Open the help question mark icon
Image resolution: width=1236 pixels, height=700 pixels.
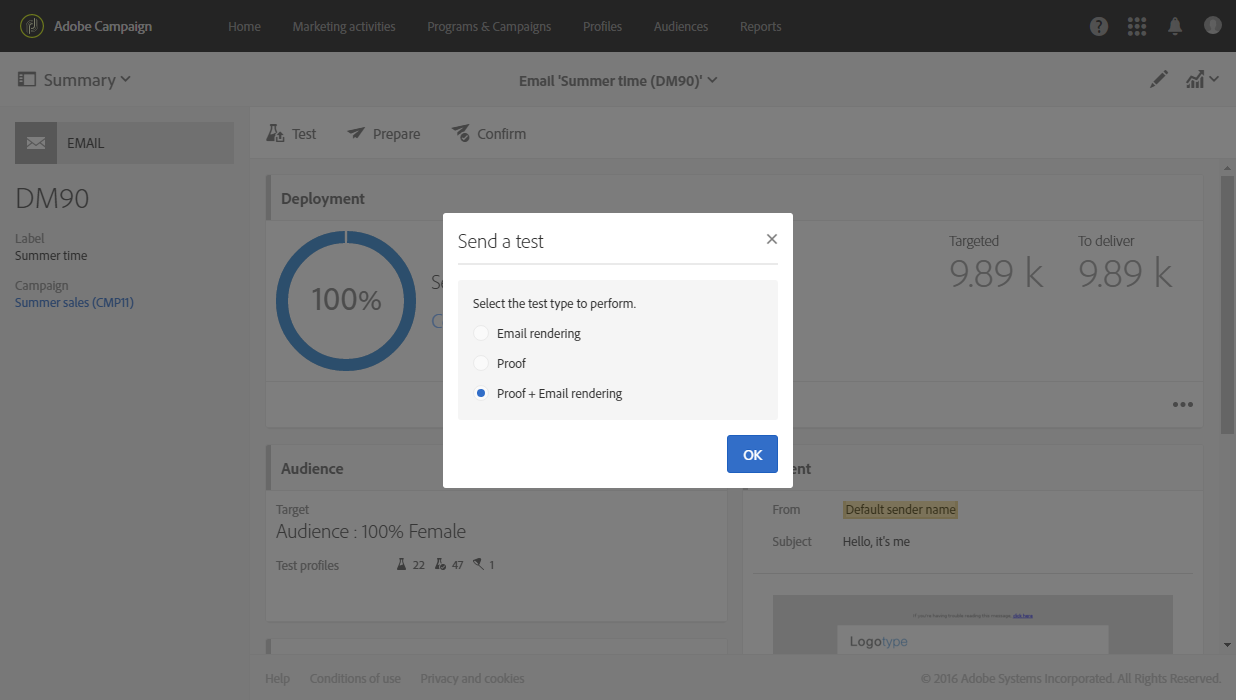(x=1099, y=27)
